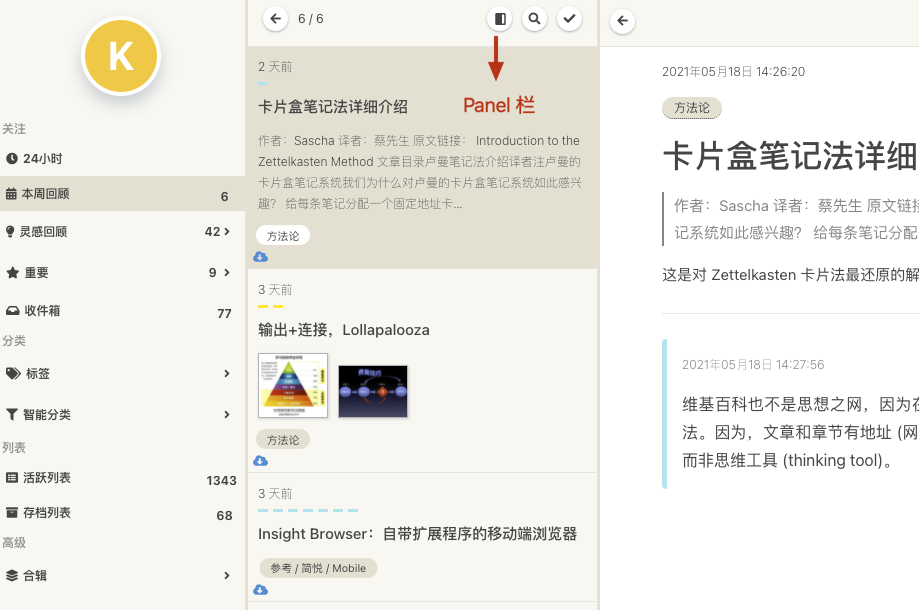The width and height of the screenshot is (919, 610).
Task: Open note 卡片盒笔记法详细介绍 in list
Action: tap(333, 107)
